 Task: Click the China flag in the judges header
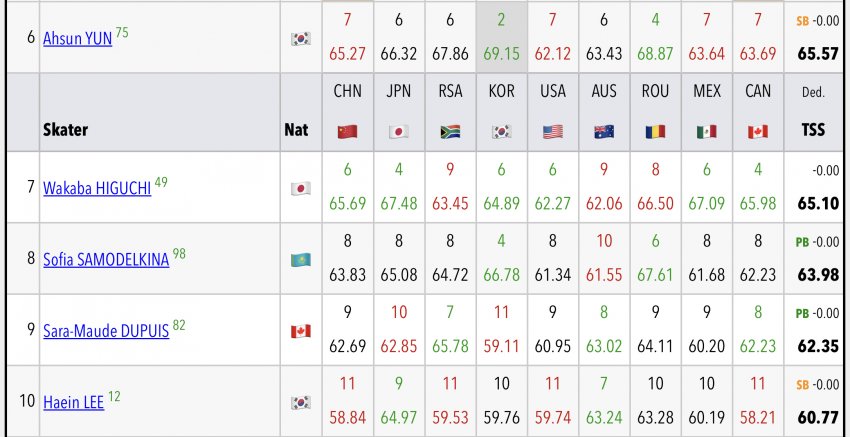click(x=347, y=131)
